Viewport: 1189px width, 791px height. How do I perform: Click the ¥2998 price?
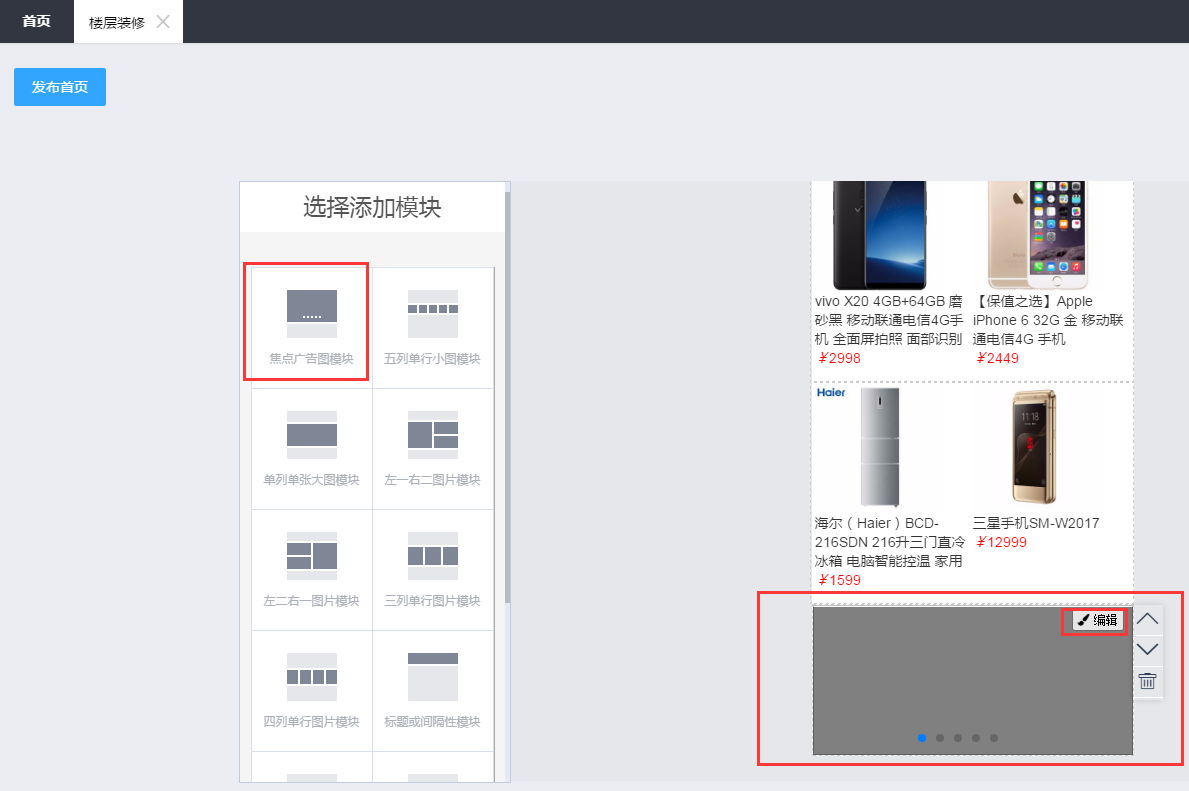839,359
